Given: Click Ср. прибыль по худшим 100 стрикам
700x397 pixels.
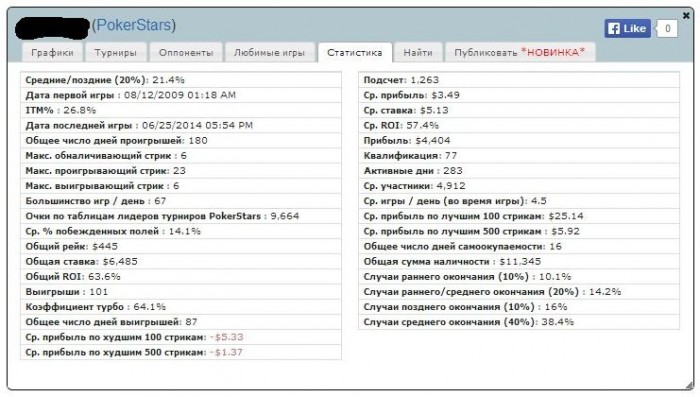Looking at the screenshot, I should (x=181, y=337).
